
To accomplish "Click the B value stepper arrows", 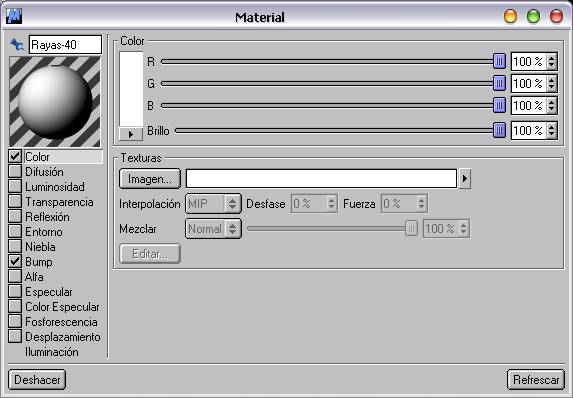I will click(x=551, y=105).
